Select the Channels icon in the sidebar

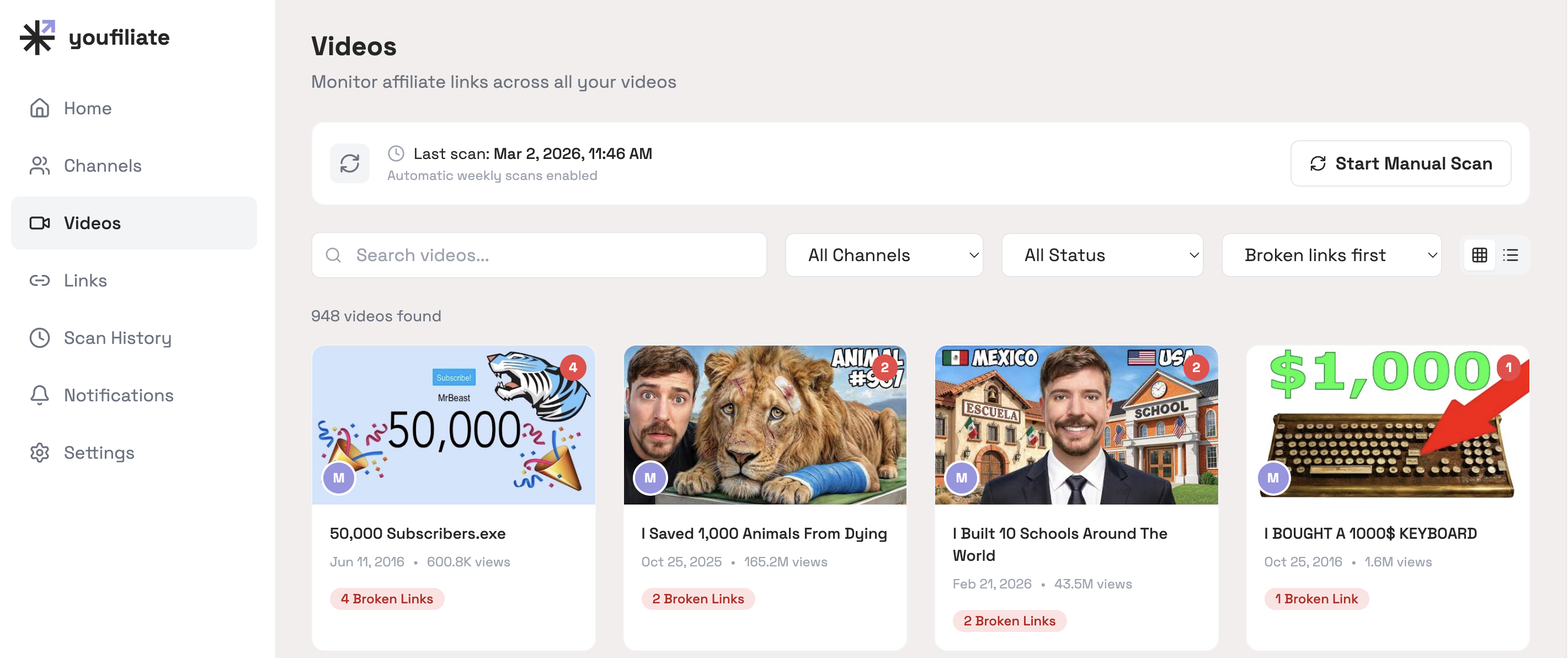pos(40,165)
